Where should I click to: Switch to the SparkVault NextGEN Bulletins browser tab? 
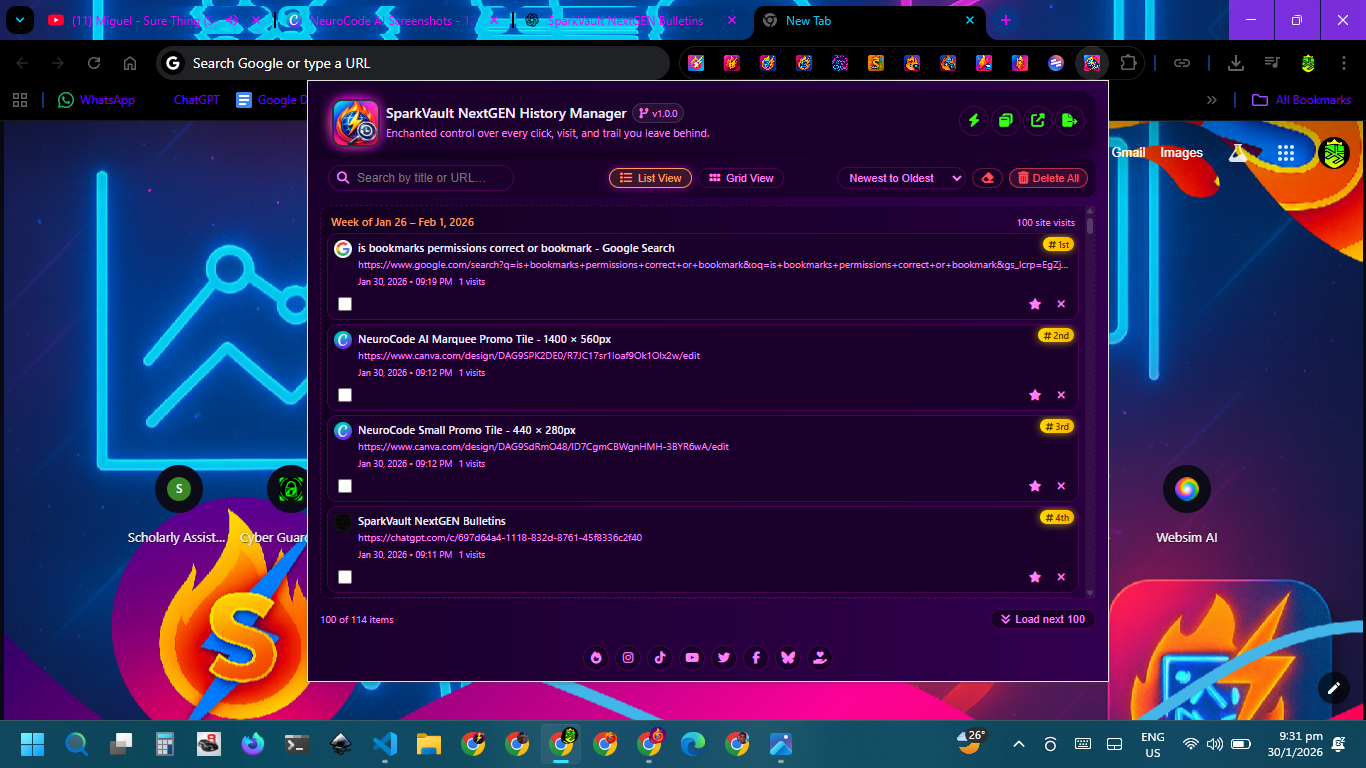(x=625, y=21)
